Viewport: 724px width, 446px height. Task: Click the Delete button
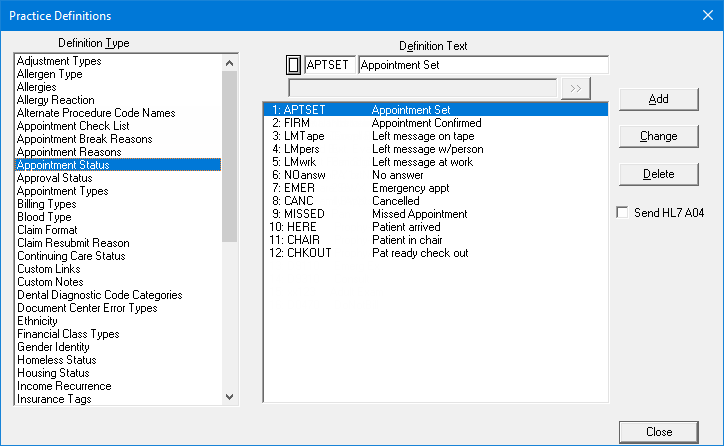658,174
